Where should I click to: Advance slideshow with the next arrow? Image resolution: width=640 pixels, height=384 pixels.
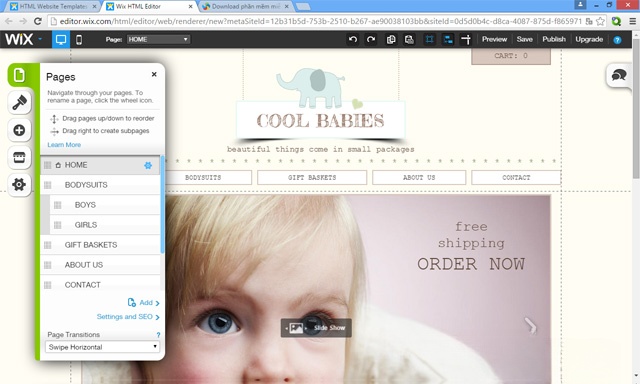(x=530, y=326)
